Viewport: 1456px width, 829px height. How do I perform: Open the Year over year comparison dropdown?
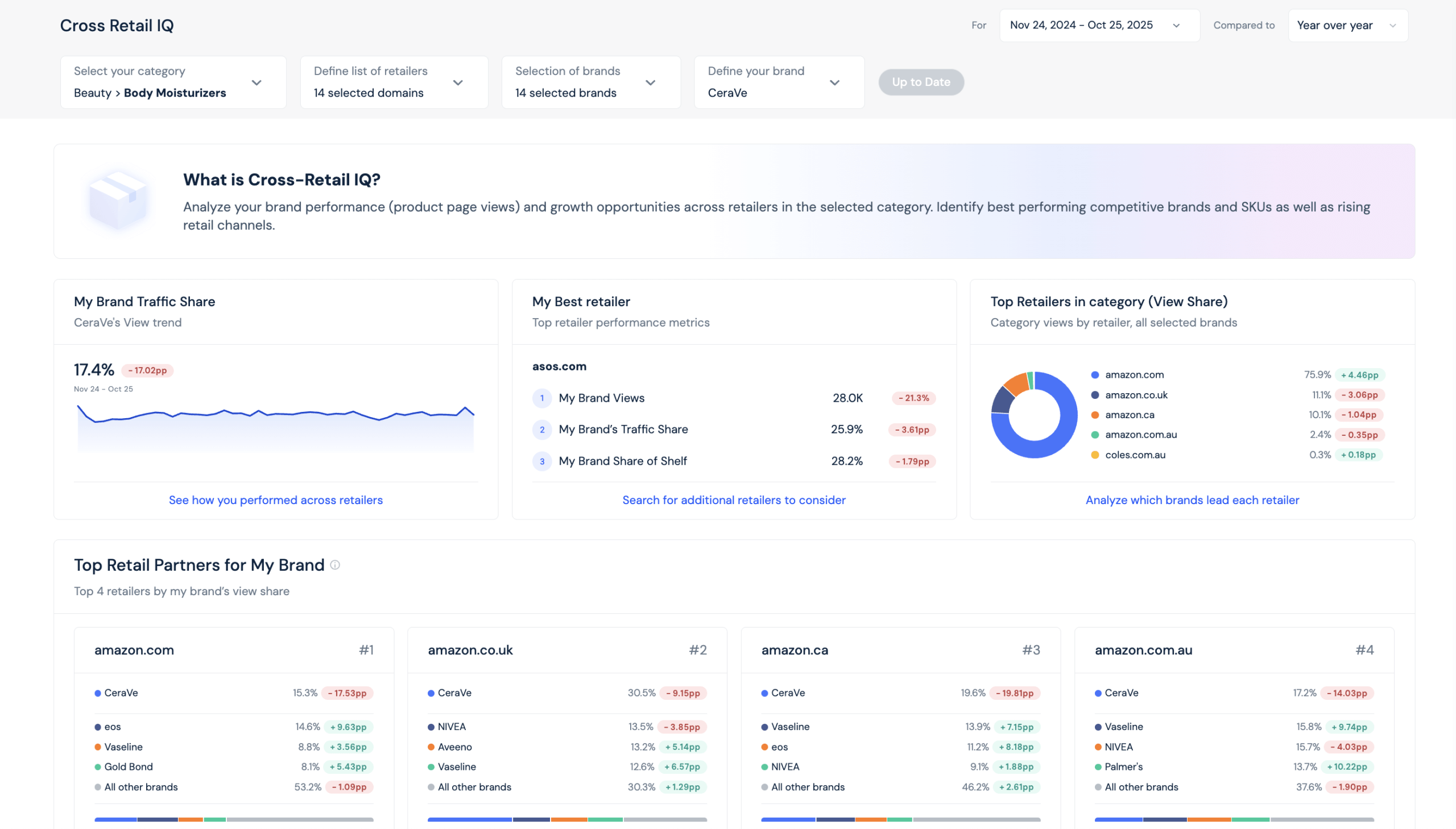coord(1347,25)
